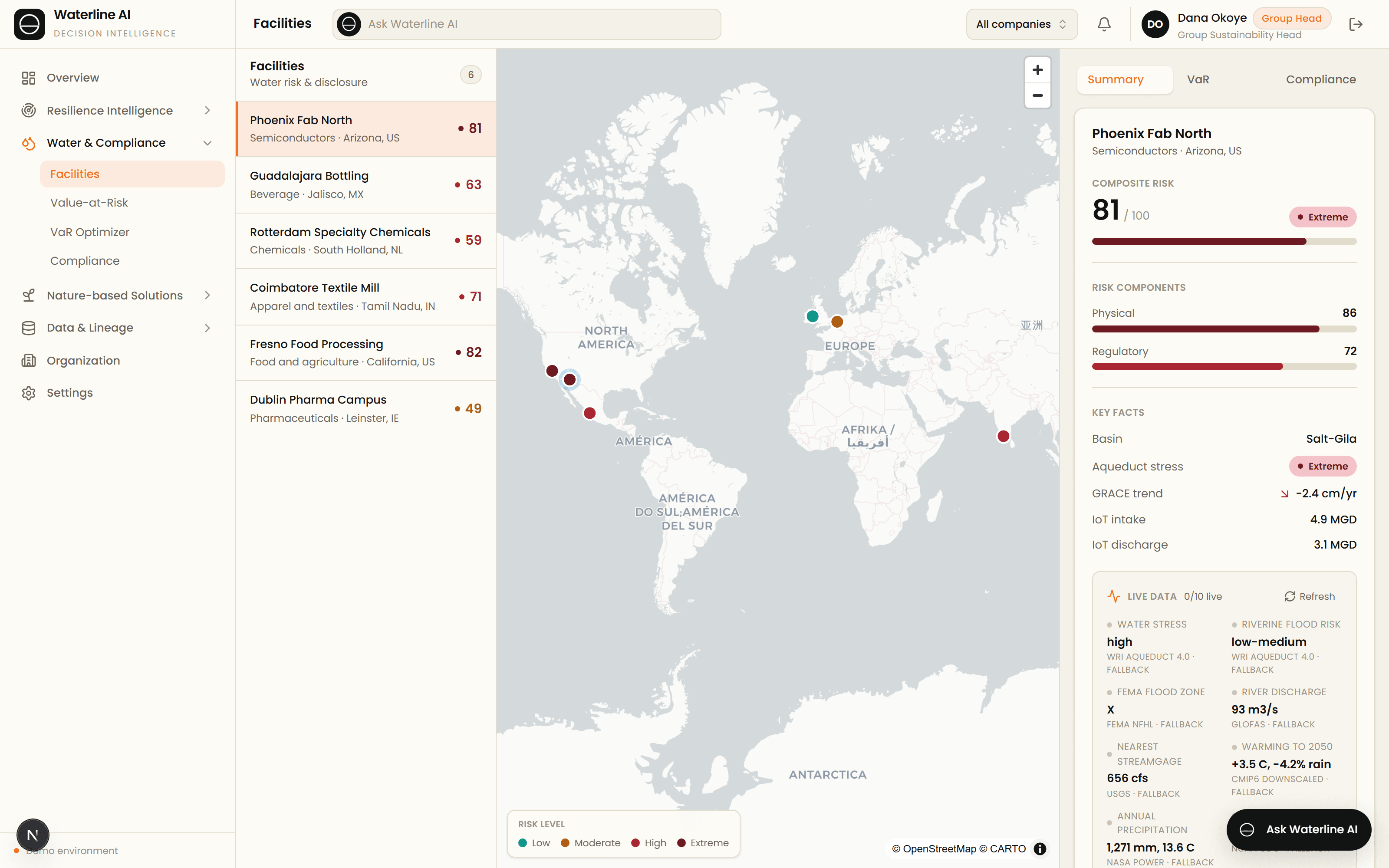Open Value-at-Risk in the sidebar
1389x868 pixels.
pyautogui.click(x=132, y=203)
